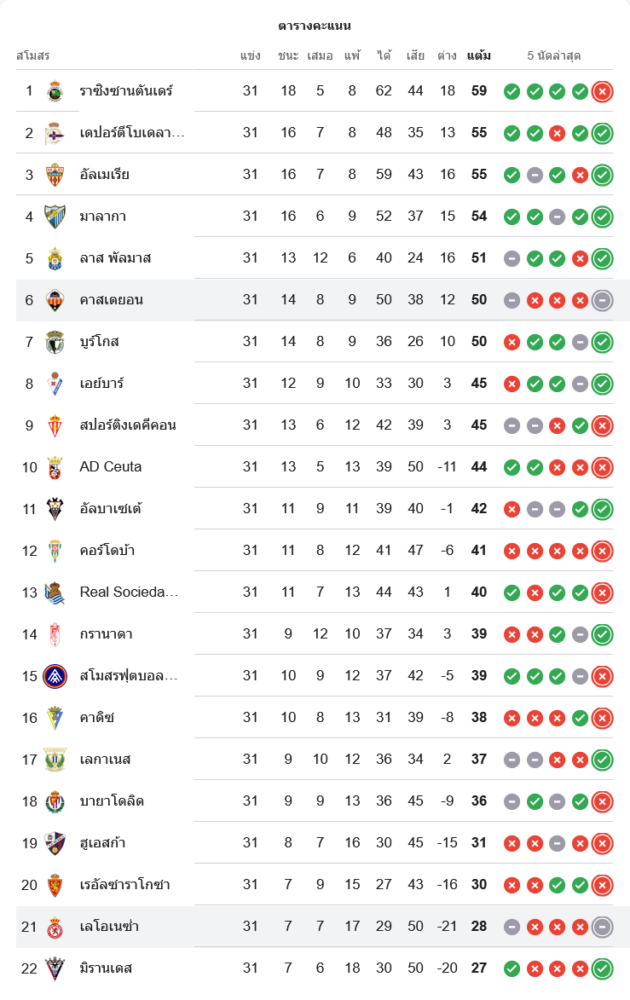
Task: Open the Real Socieda… team link
Action: tap(129, 592)
